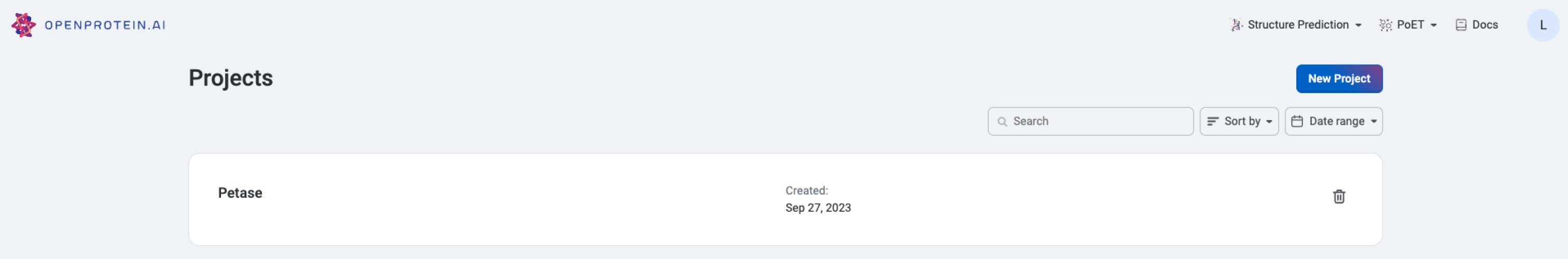Screen dimensions: 1568x259
Task: Create a project with New Project button
Action: [1338, 78]
